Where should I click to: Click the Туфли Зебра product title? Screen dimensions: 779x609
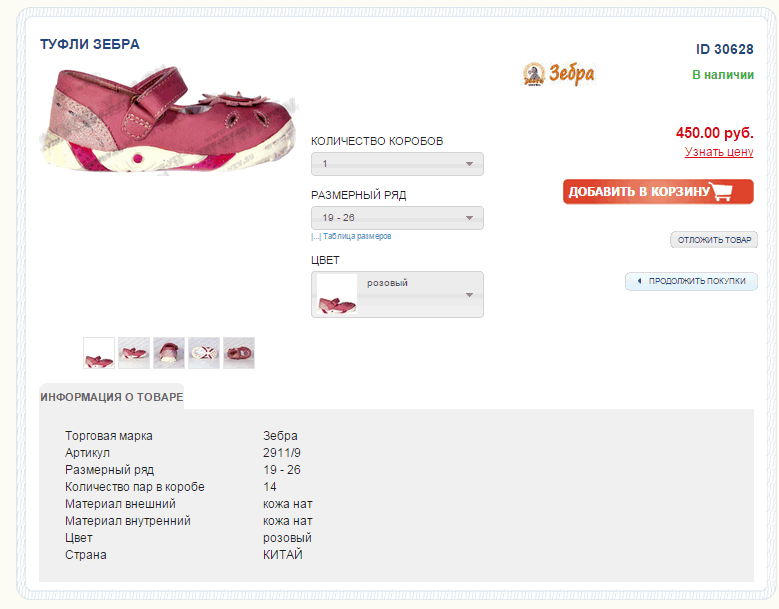click(90, 44)
